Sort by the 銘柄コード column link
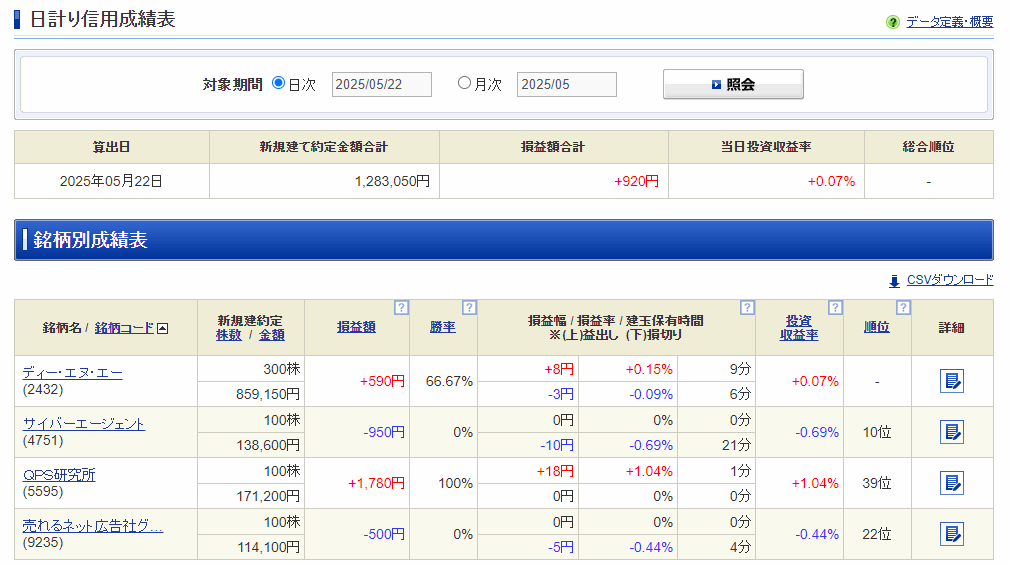 click(x=124, y=328)
